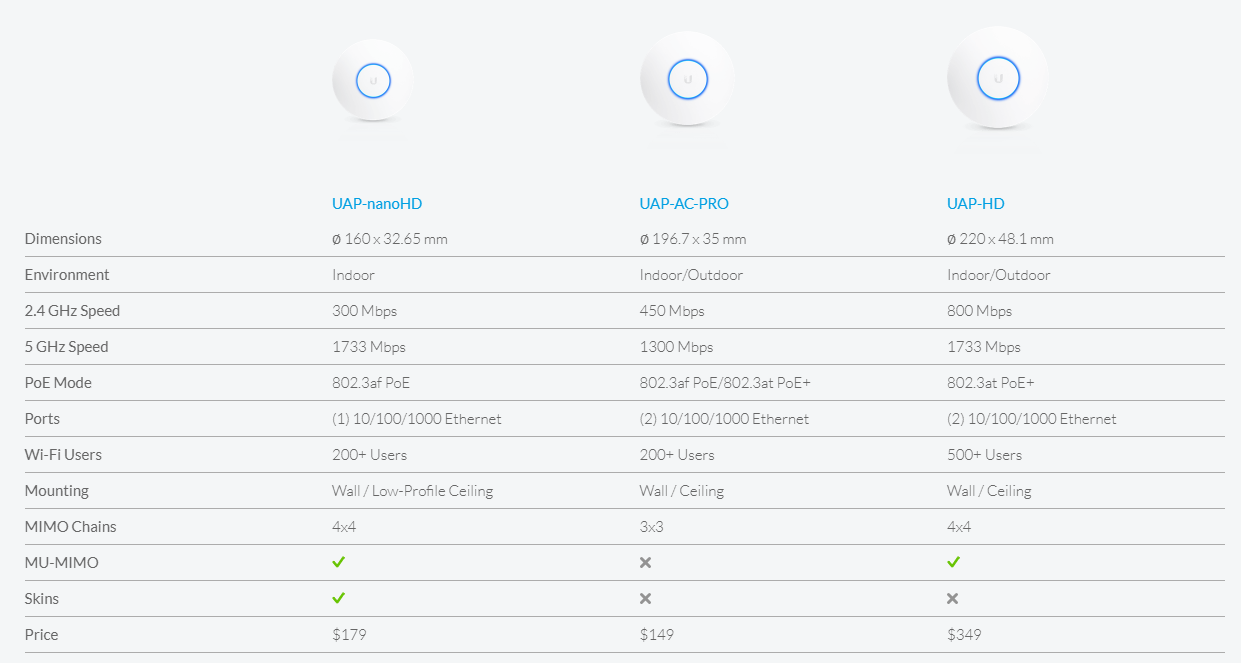
Task: Click the Skins cross for UAP-HD
Action: tap(953, 598)
